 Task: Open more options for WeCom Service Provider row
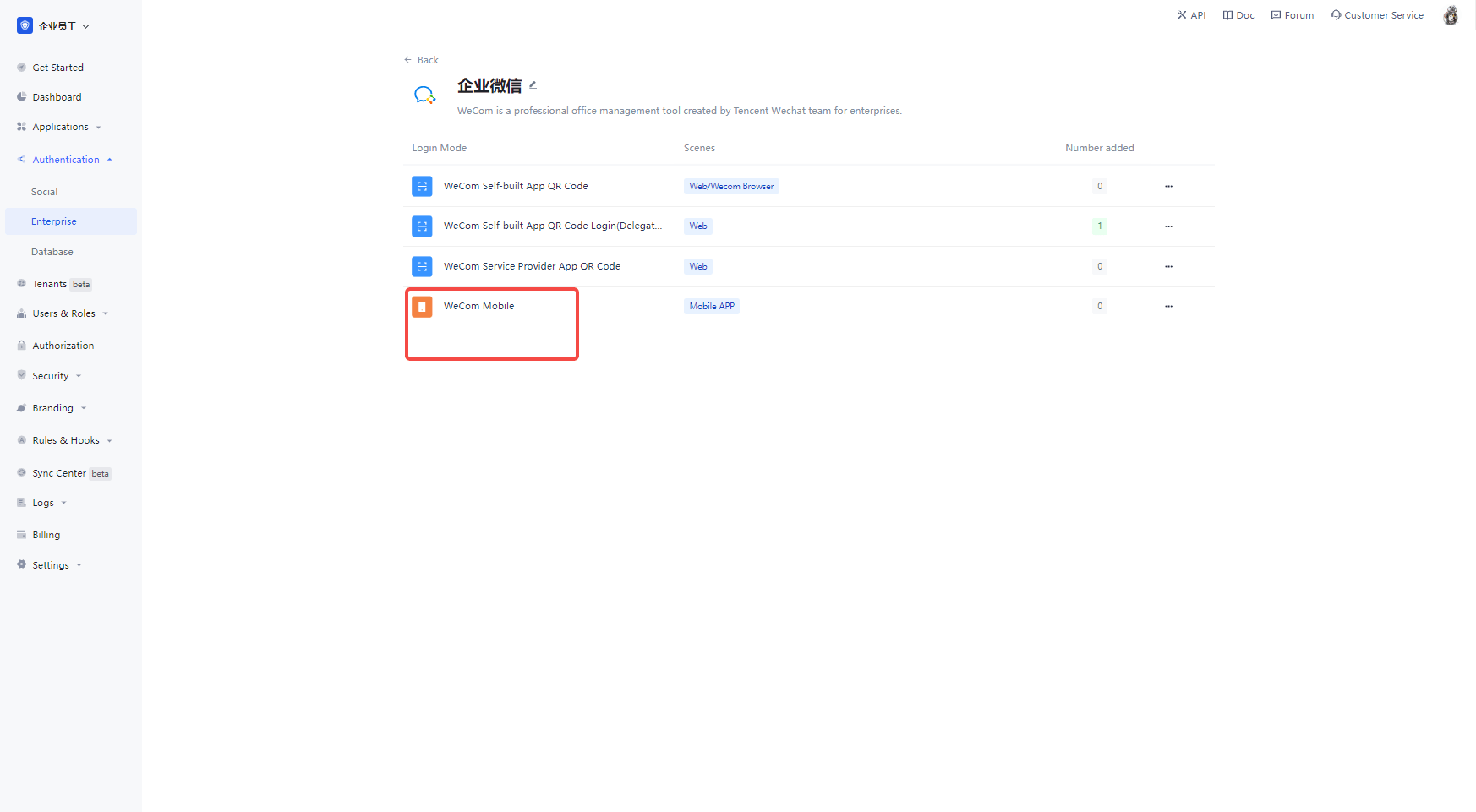[x=1168, y=267]
